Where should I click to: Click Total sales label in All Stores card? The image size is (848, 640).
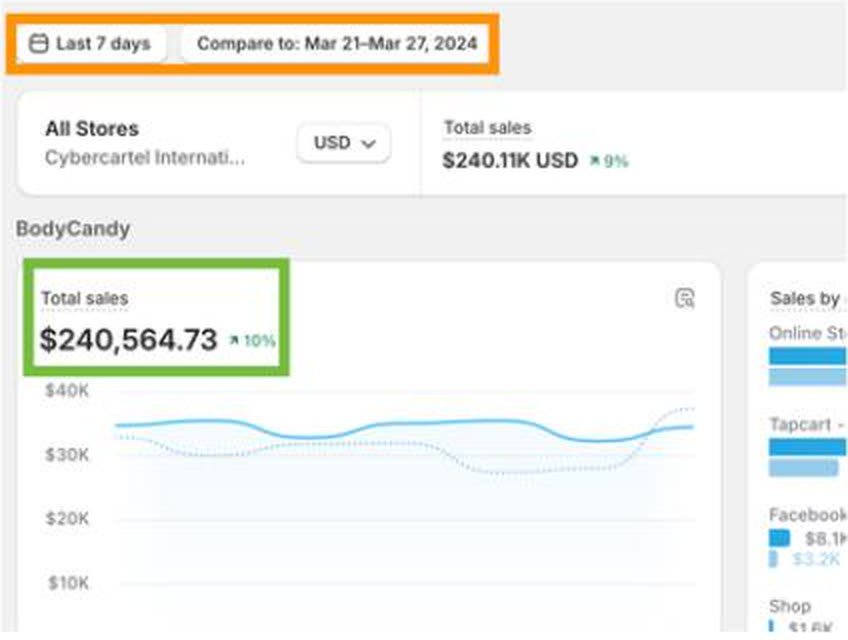coord(487,128)
